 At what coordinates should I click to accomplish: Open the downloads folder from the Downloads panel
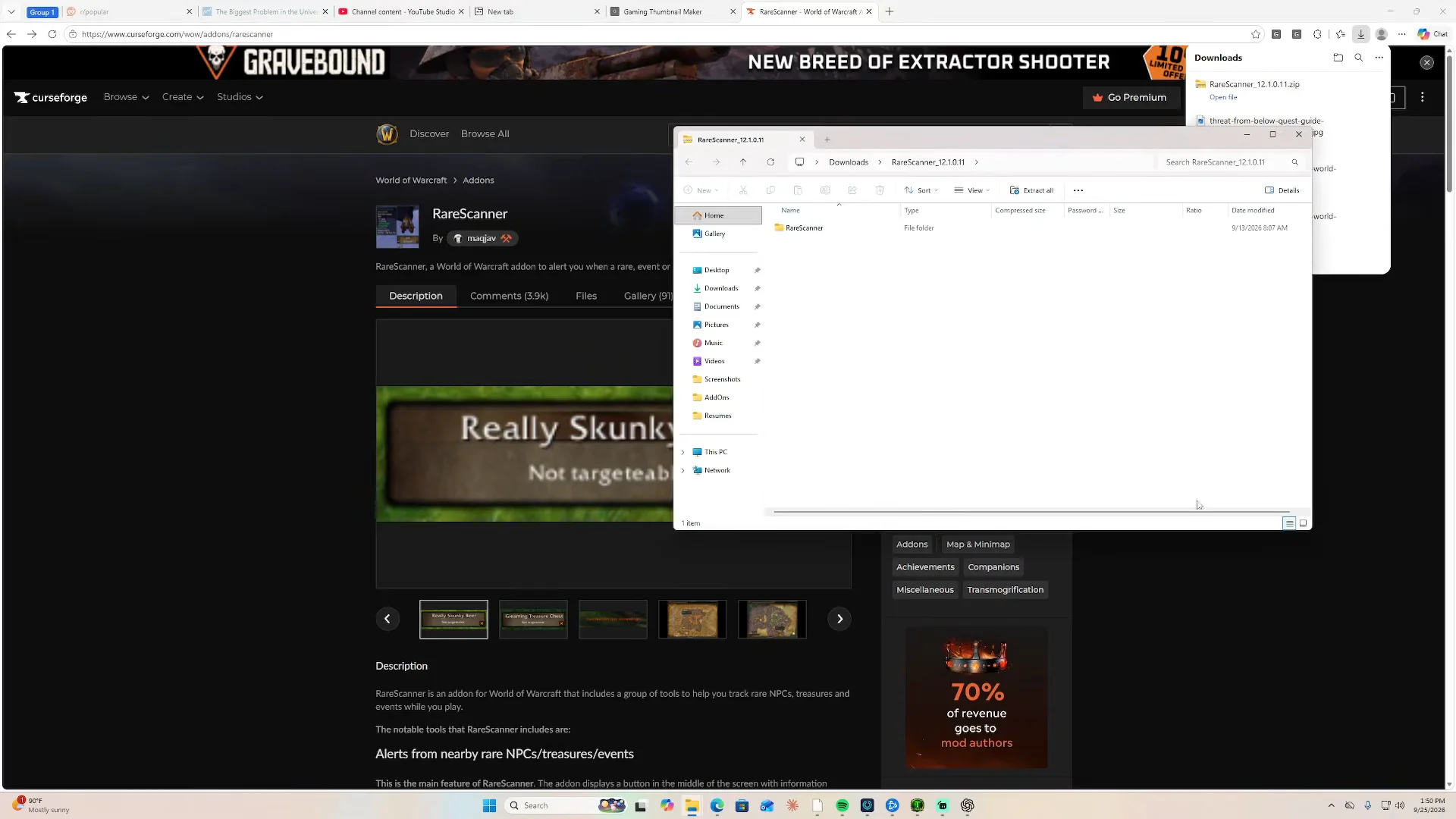coord(1338,58)
